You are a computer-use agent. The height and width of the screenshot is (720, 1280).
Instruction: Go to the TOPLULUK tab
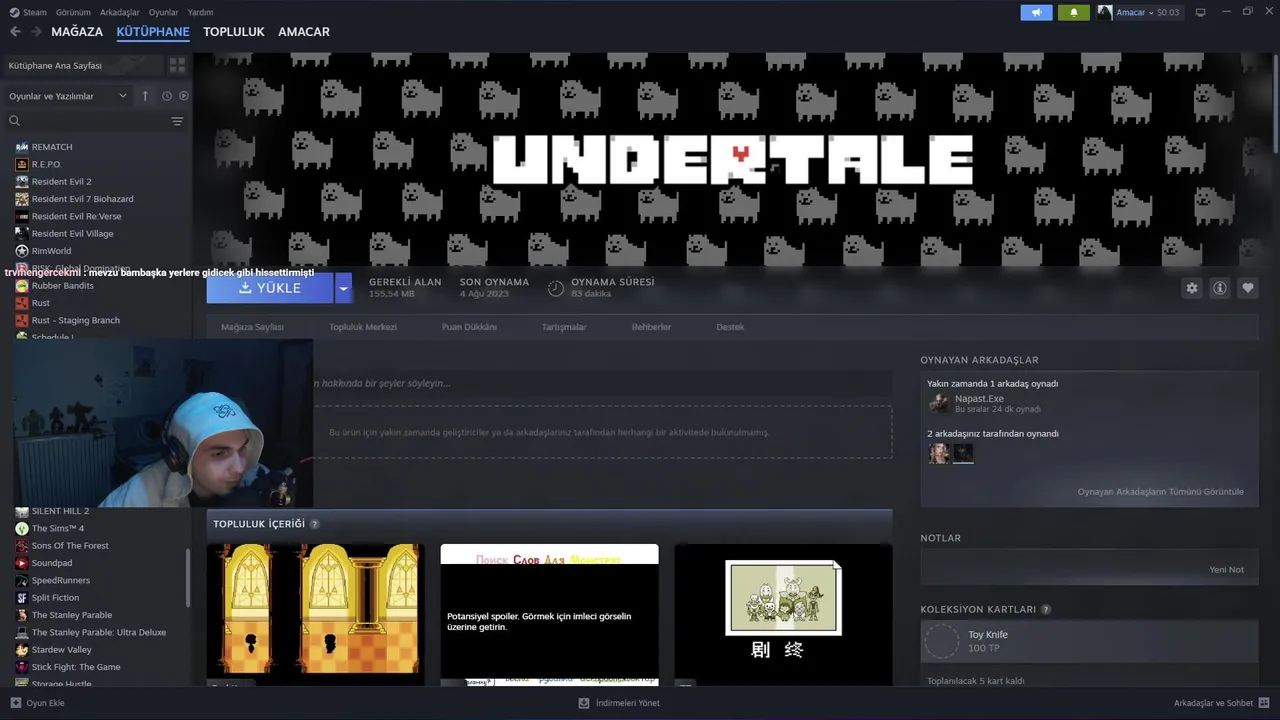point(233,32)
